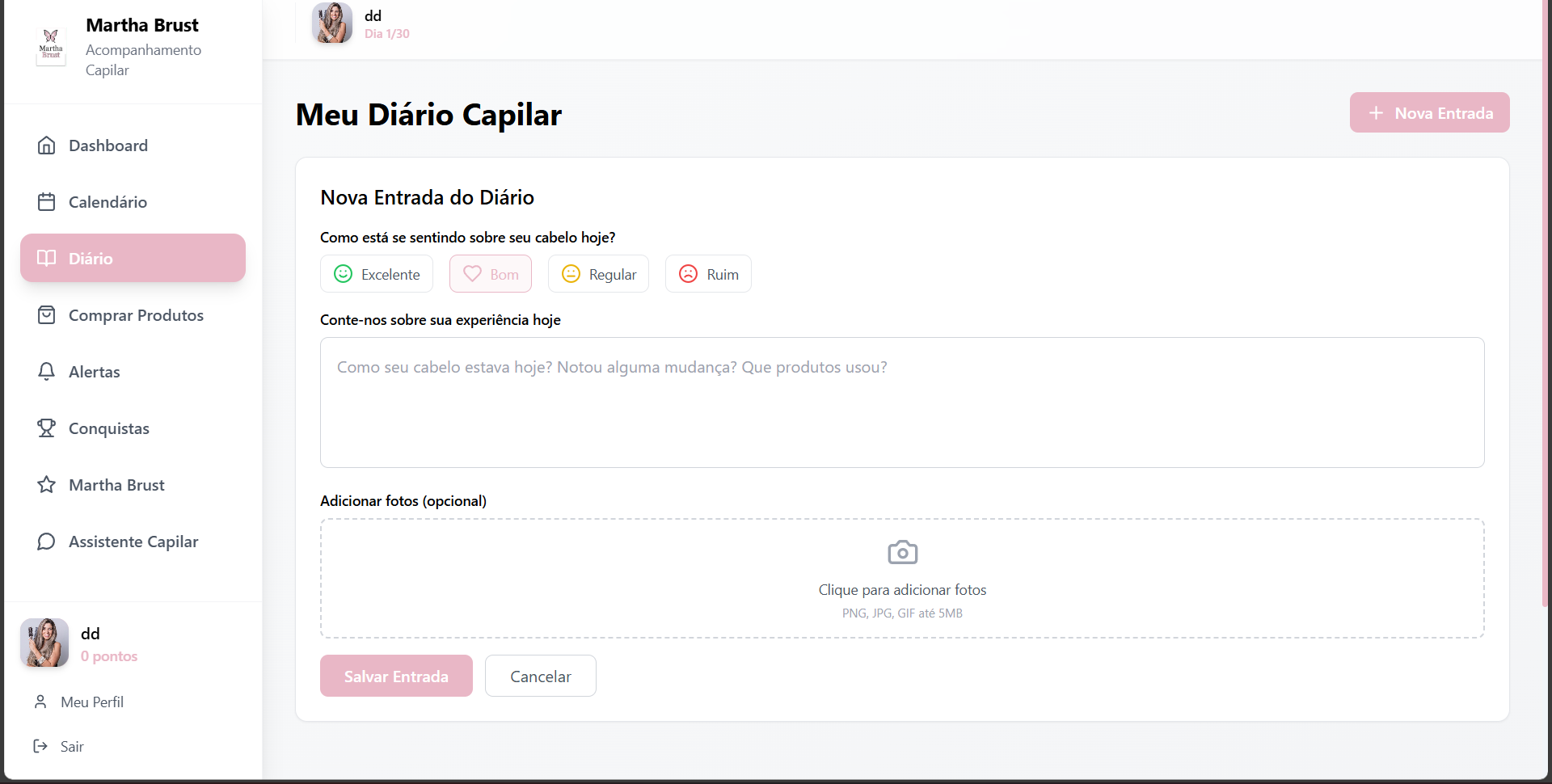Click the Martha Brust star icon

47,485
